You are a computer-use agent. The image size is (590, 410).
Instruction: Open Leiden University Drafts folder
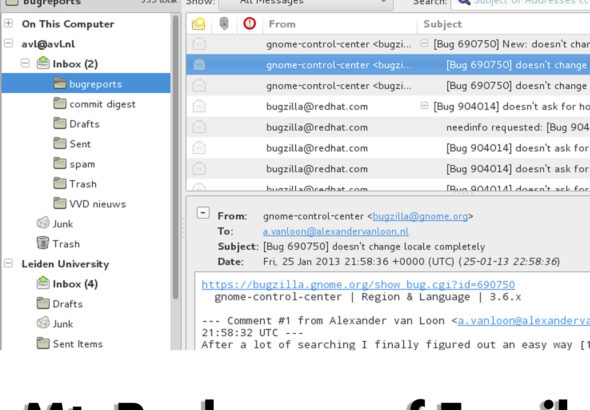coord(67,304)
